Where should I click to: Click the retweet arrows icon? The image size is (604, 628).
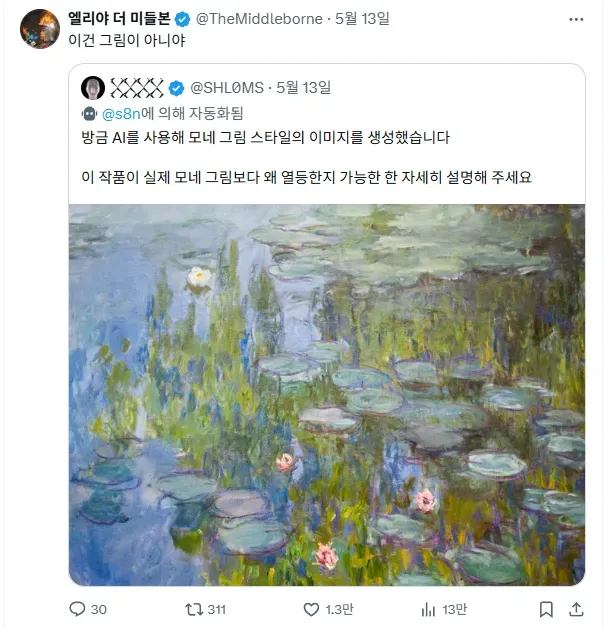193,610
